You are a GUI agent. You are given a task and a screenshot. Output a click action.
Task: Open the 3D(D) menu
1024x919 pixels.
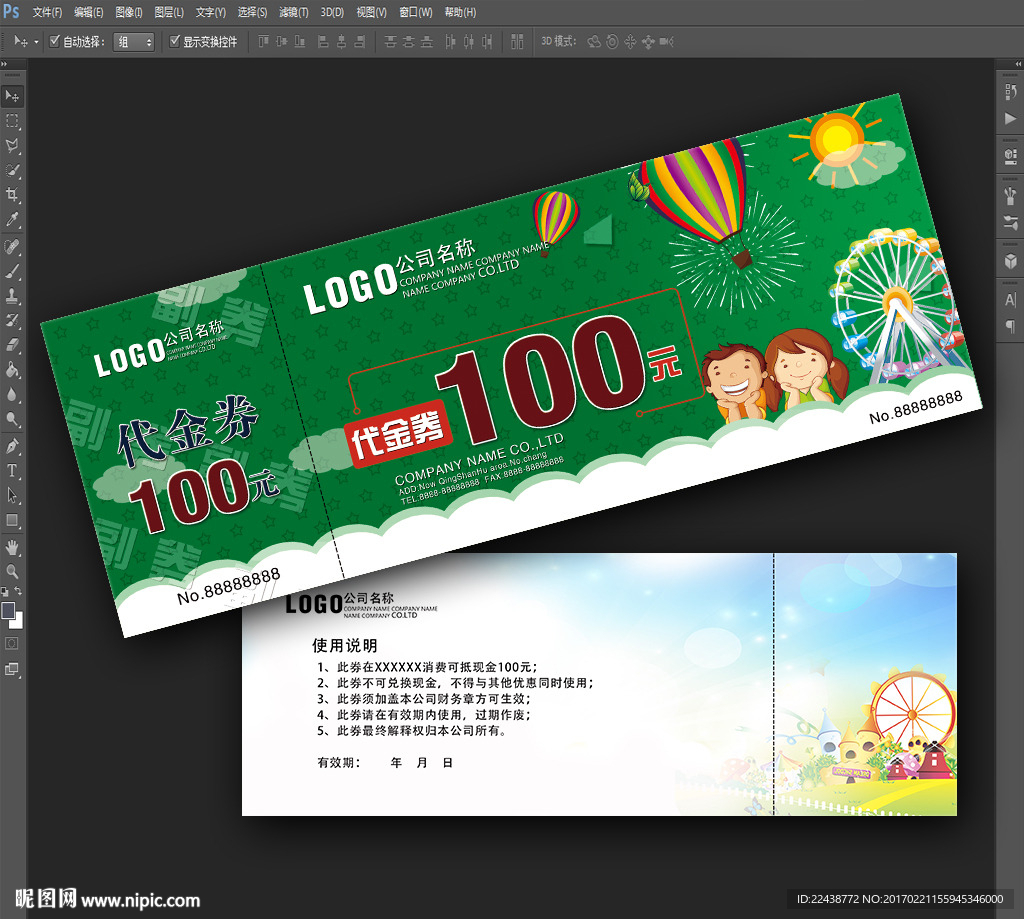[x=332, y=12]
